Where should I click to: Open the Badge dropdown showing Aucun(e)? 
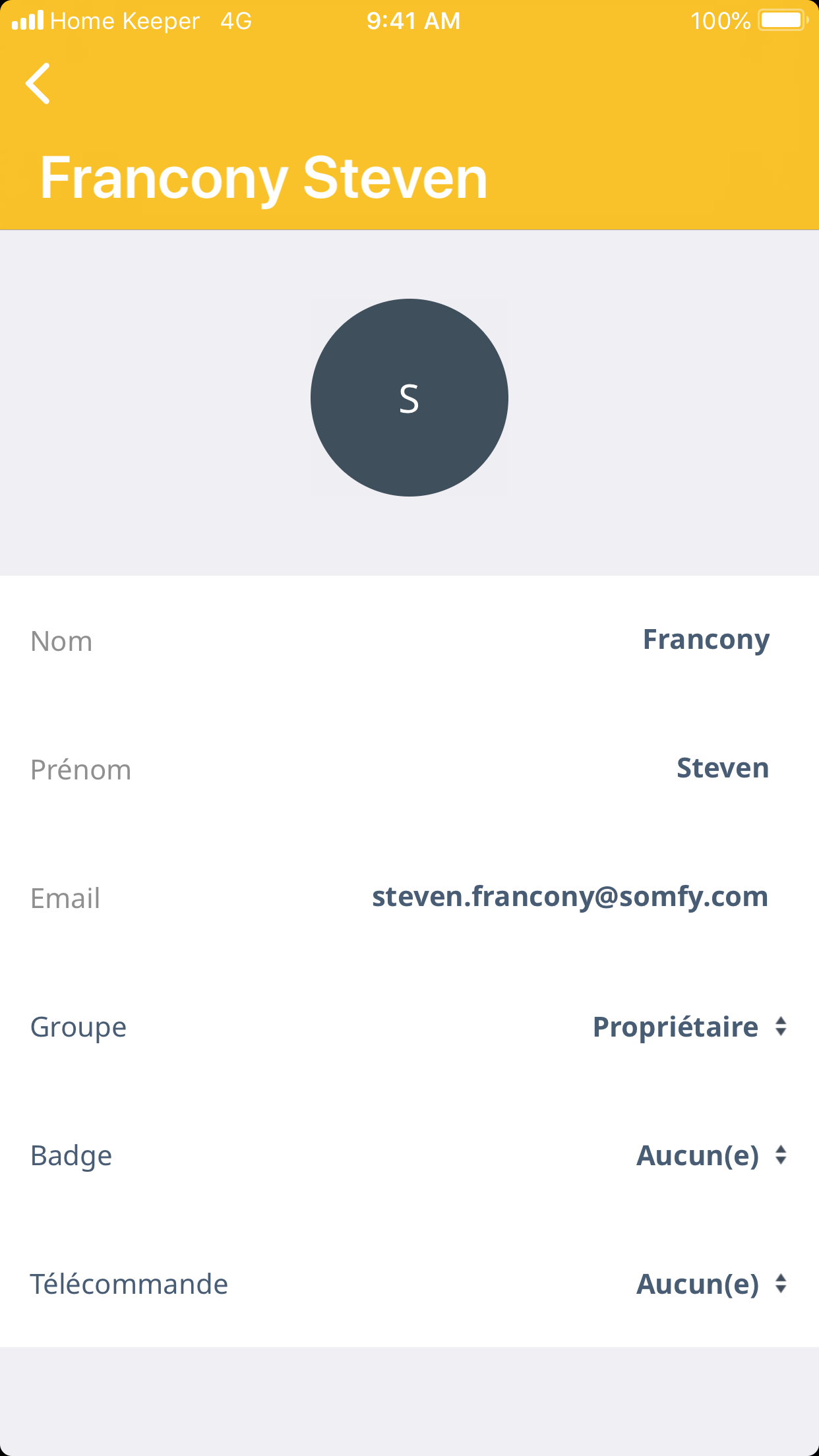pos(698,1155)
